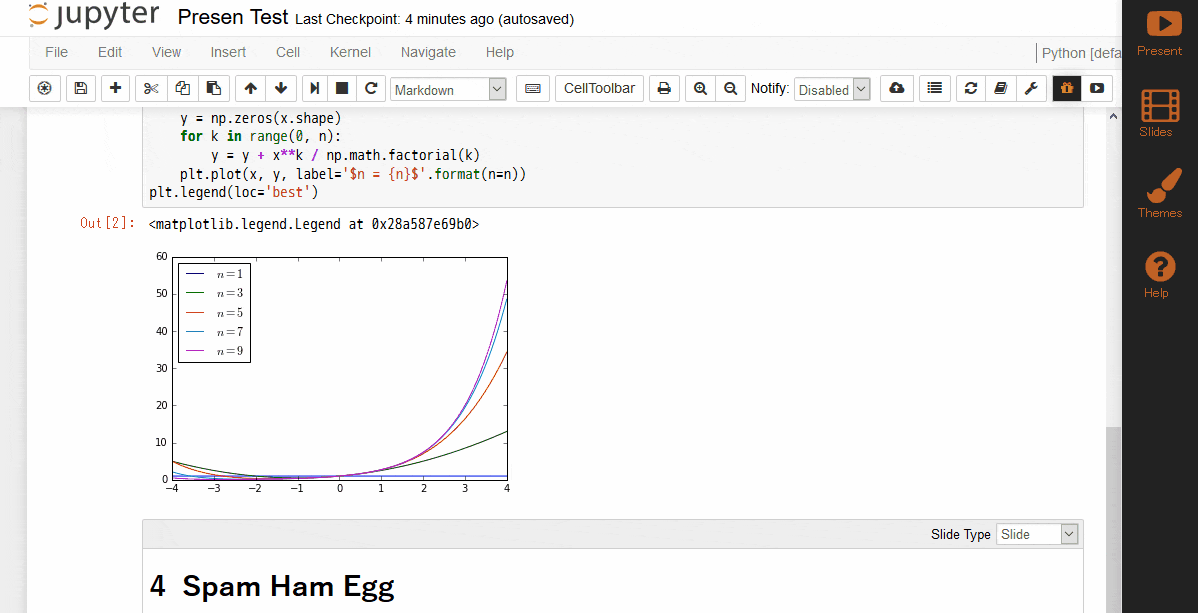1198x613 pixels.
Task: Run the cell with the run icon
Action: click(314, 88)
